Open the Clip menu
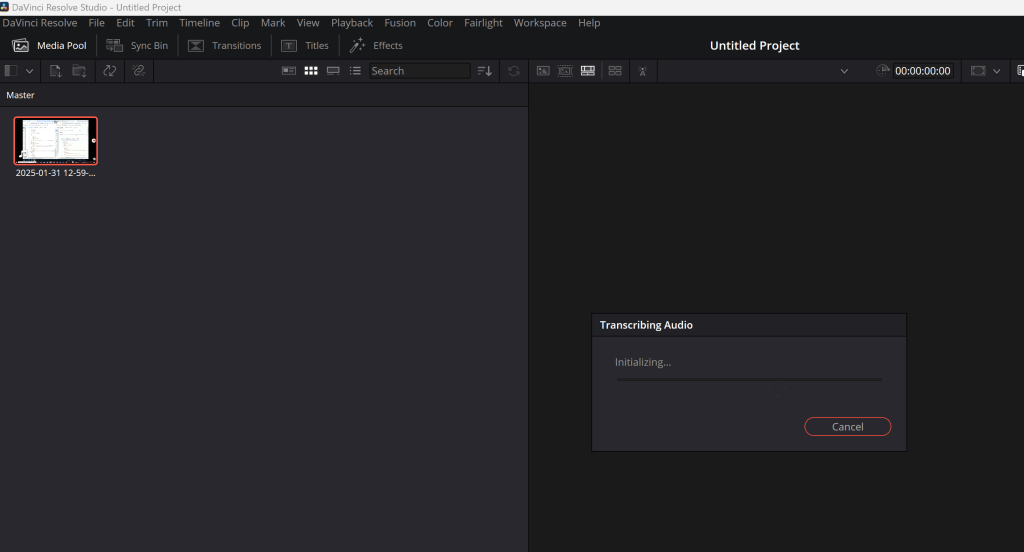Viewport: 1024px width, 552px height. click(x=240, y=23)
